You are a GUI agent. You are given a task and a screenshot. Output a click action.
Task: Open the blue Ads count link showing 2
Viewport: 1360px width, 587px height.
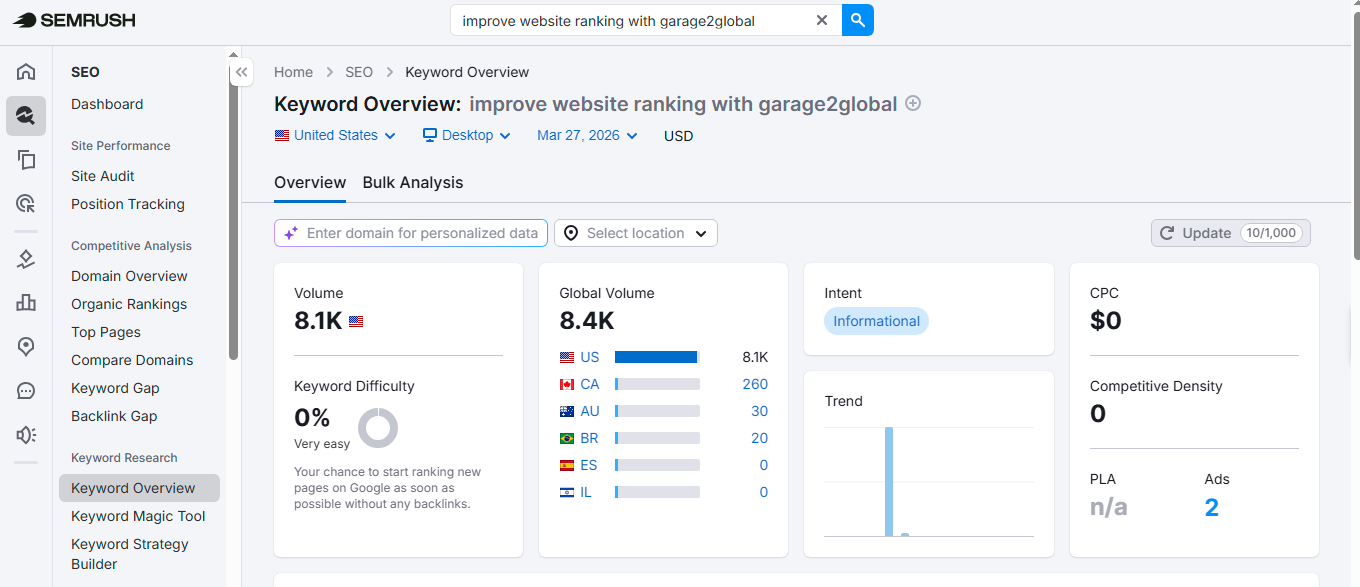(1212, 507)
